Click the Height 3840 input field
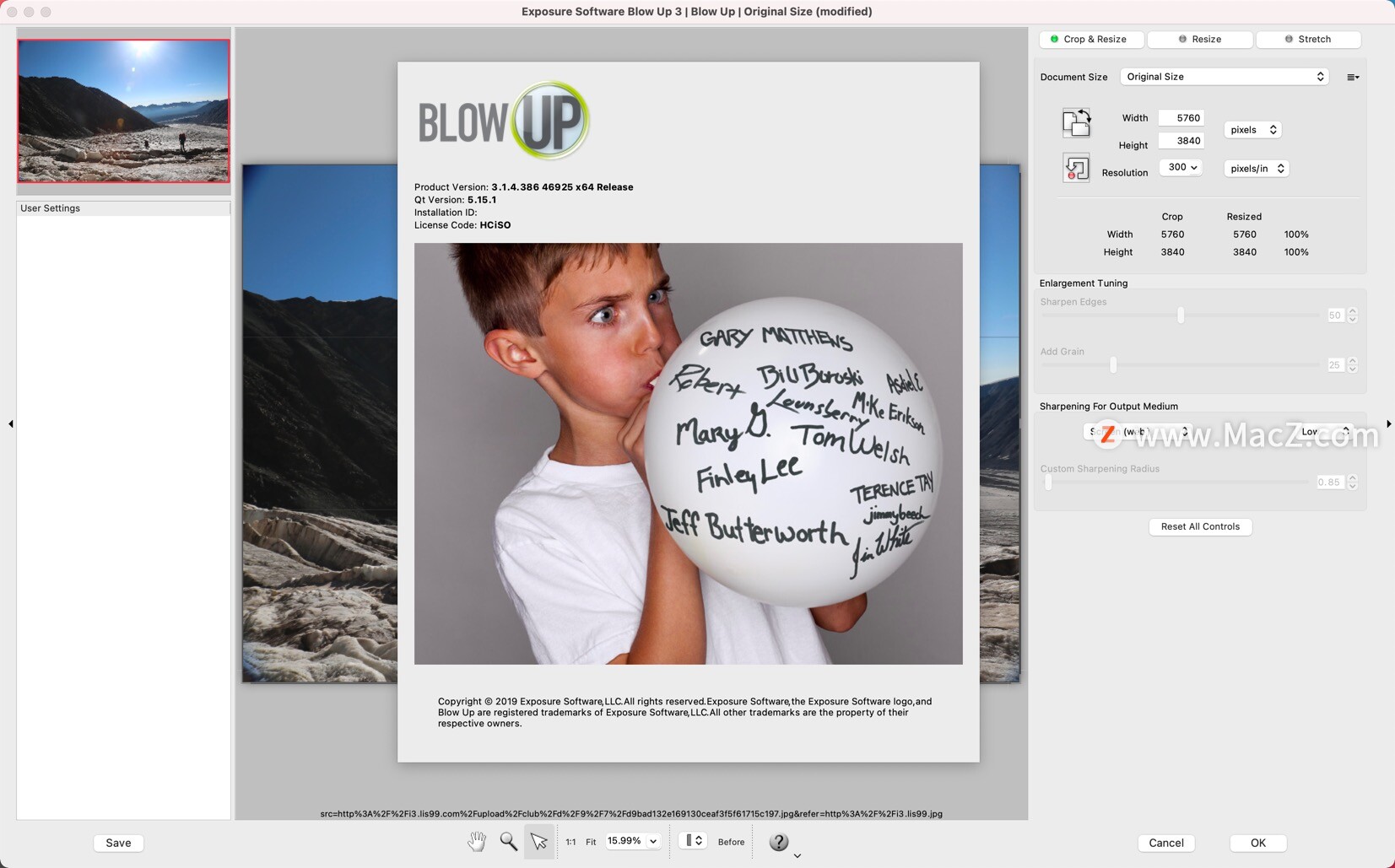This screenshot has height=868, width=1395. 1181,141
